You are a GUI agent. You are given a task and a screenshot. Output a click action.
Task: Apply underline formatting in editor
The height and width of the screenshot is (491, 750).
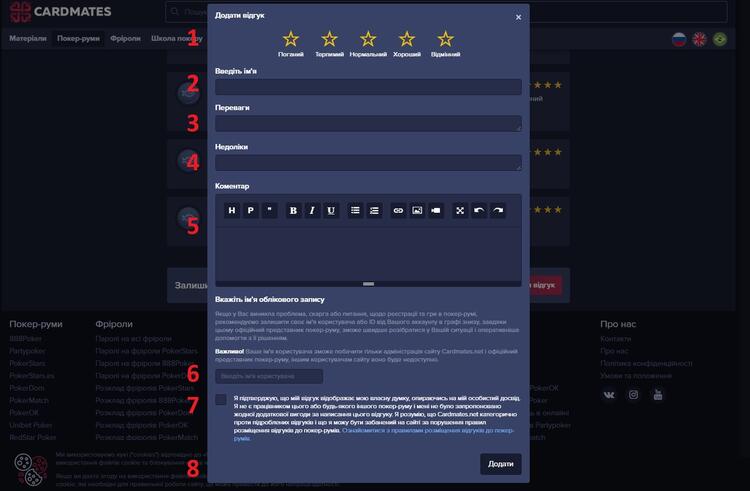pos(331,210)
